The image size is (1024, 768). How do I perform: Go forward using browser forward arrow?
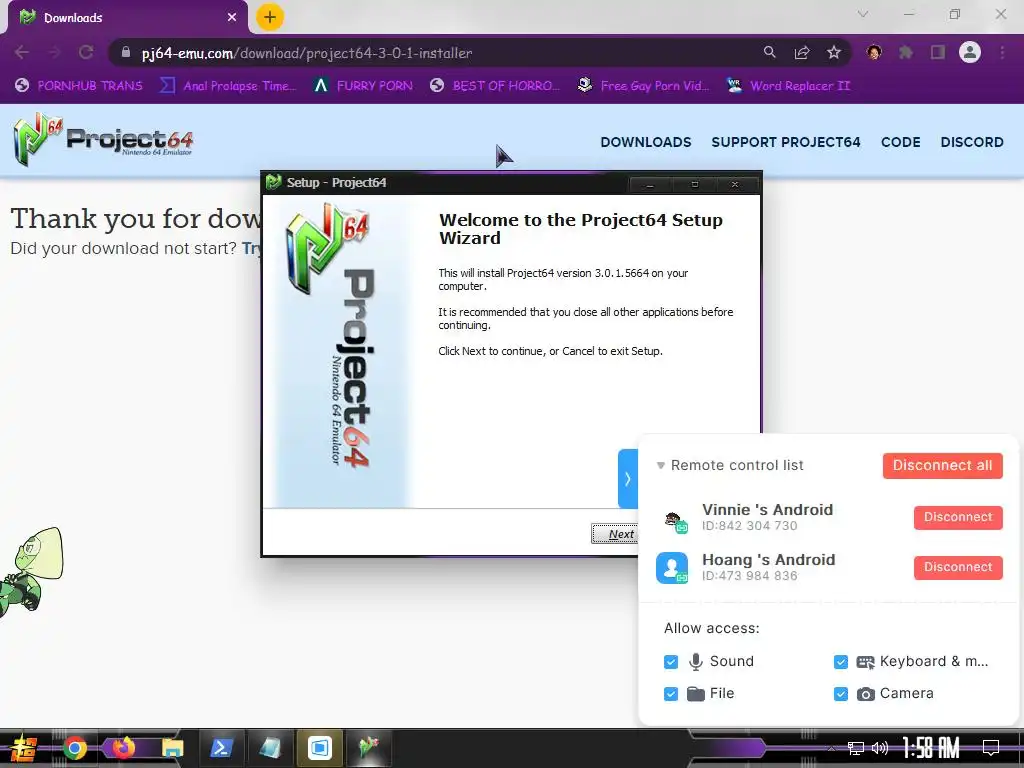[54, 52]
